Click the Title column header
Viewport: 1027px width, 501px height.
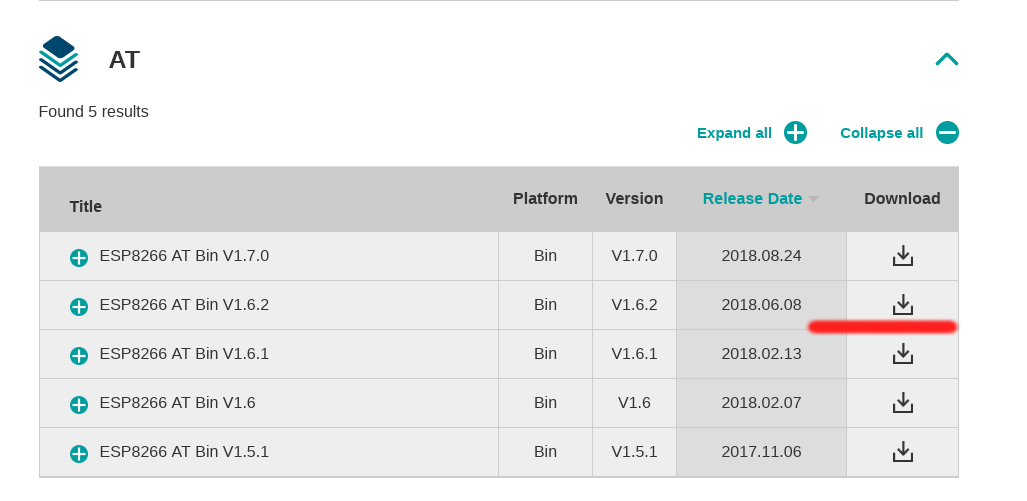pos(86,206)
